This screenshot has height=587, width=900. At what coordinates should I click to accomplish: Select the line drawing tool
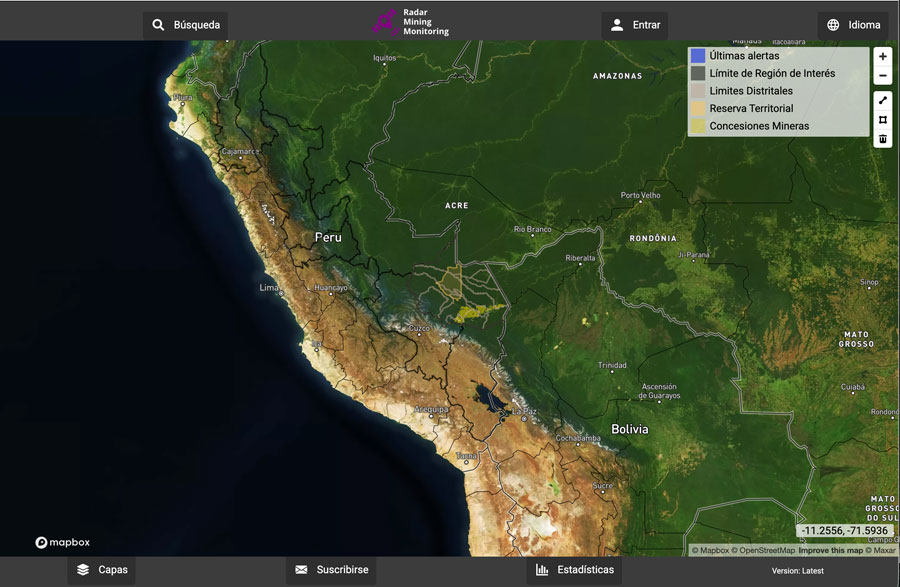tap(882, 100)
